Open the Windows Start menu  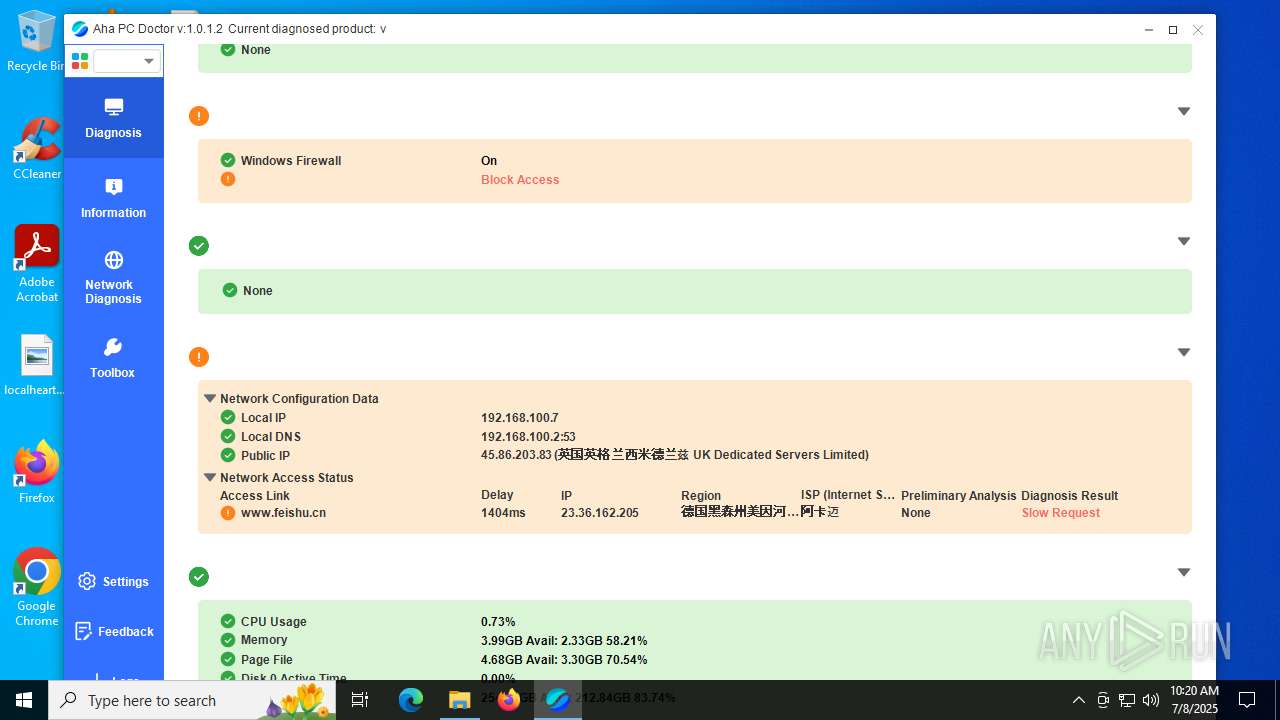24,700
